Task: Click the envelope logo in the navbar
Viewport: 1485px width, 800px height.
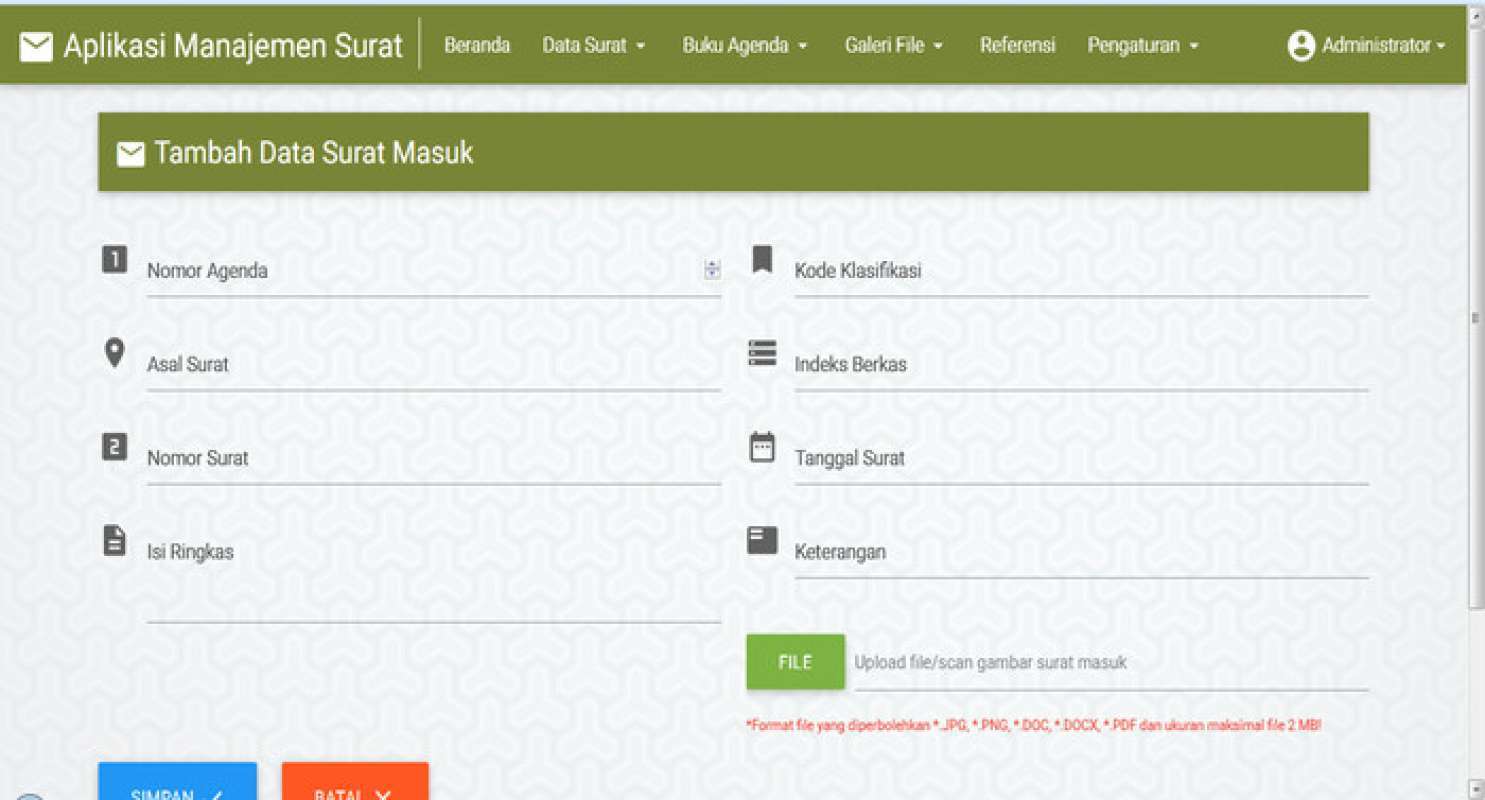Action: [37, 45]
